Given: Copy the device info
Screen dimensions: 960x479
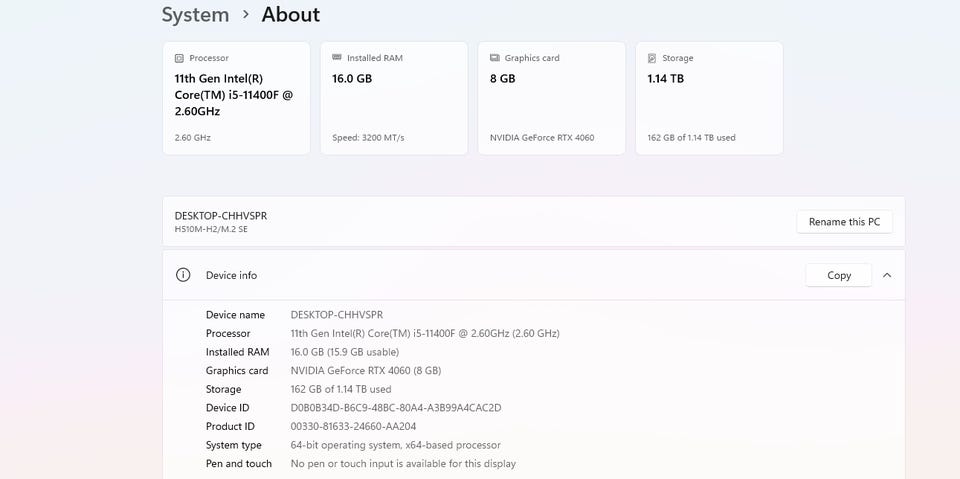Looking at the screenshot, I should coord(839,275).
